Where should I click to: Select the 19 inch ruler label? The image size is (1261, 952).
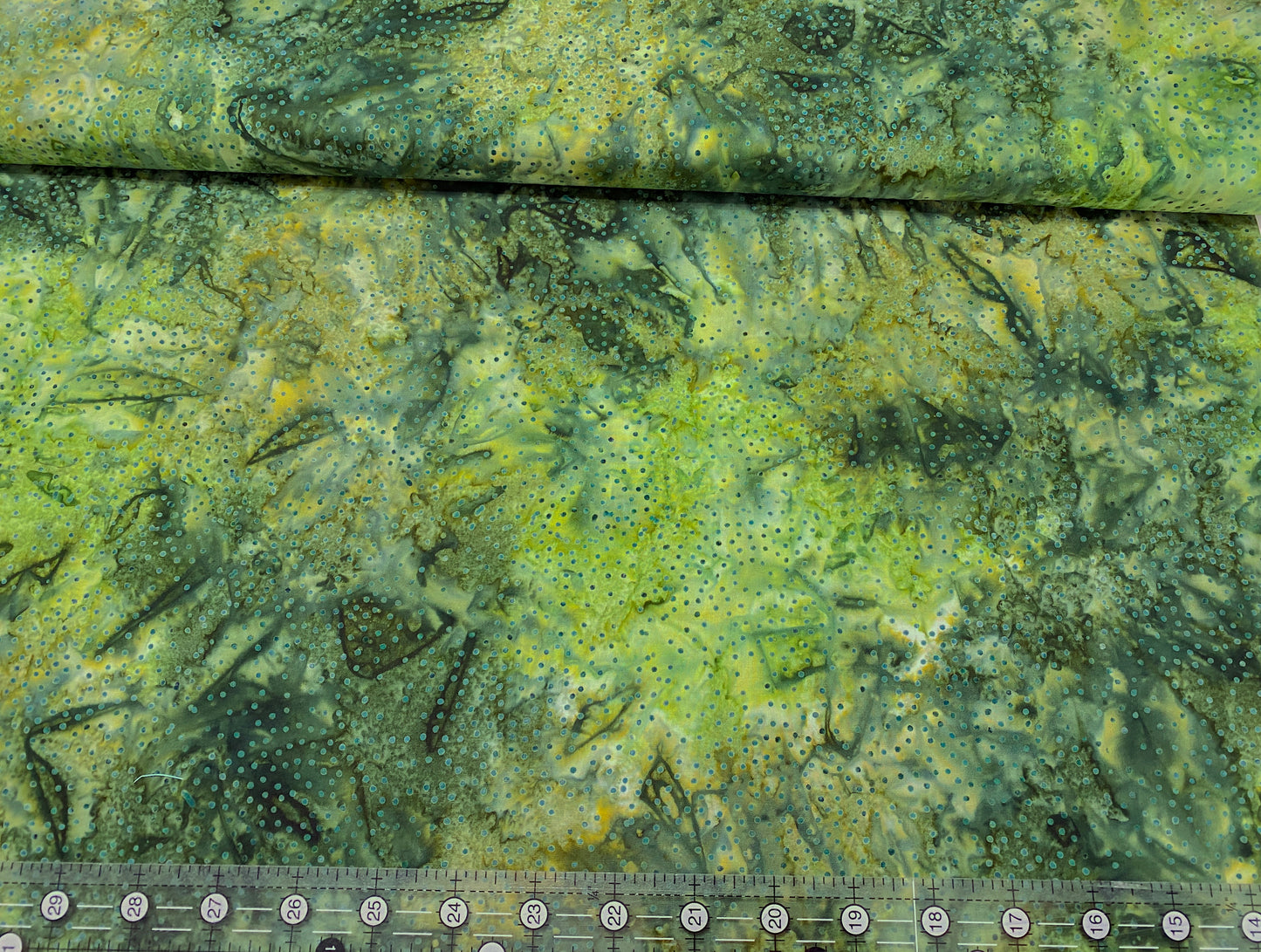pyautogui.click(x=854, y=919)
